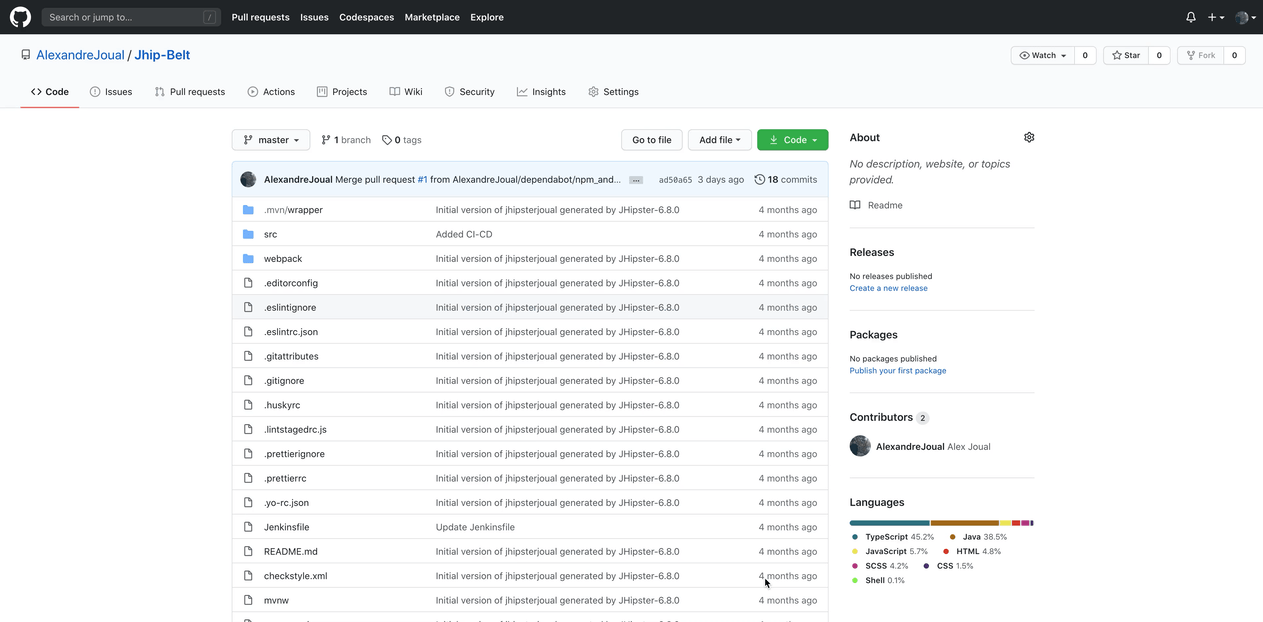Image resolution: width=1263 pixels, height=622 pixels.
Task: Click the src folder icon
Action: [248, 234]
